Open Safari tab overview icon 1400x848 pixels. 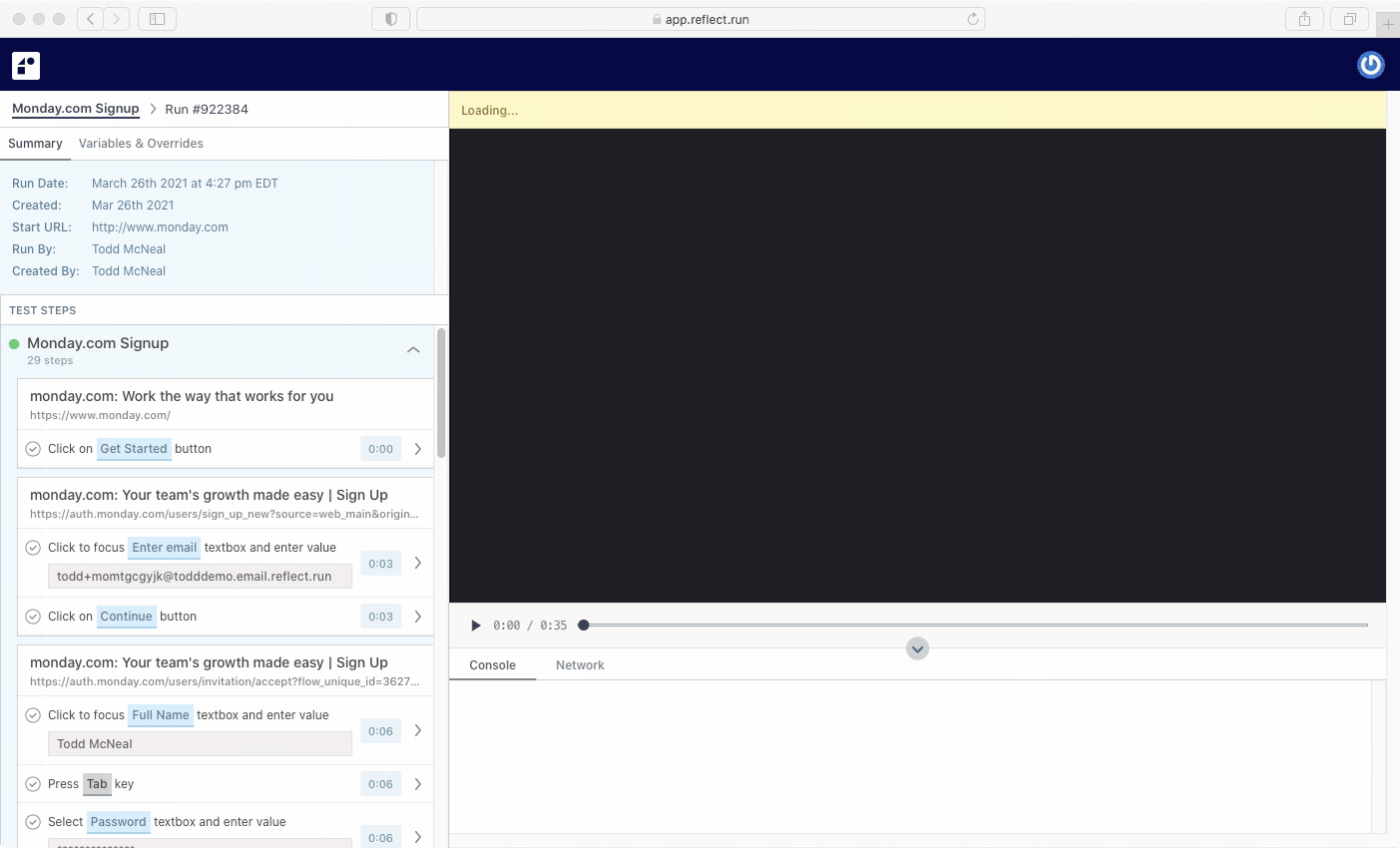[1349, 19]
